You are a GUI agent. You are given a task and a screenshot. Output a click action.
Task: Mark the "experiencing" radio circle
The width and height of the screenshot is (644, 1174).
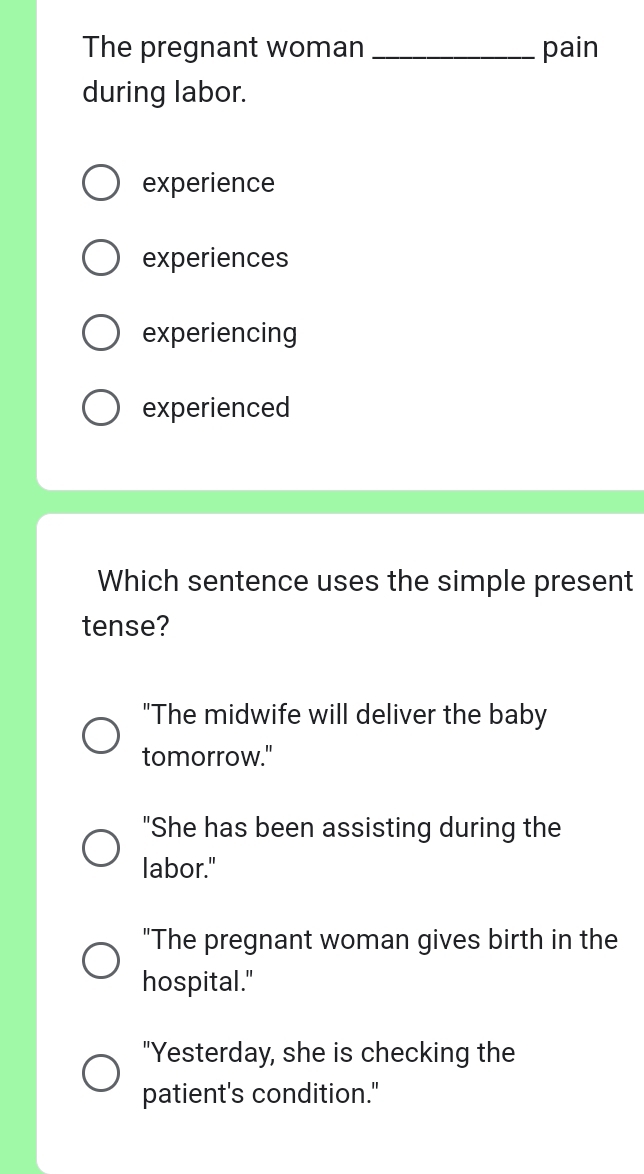coord(99,334)
